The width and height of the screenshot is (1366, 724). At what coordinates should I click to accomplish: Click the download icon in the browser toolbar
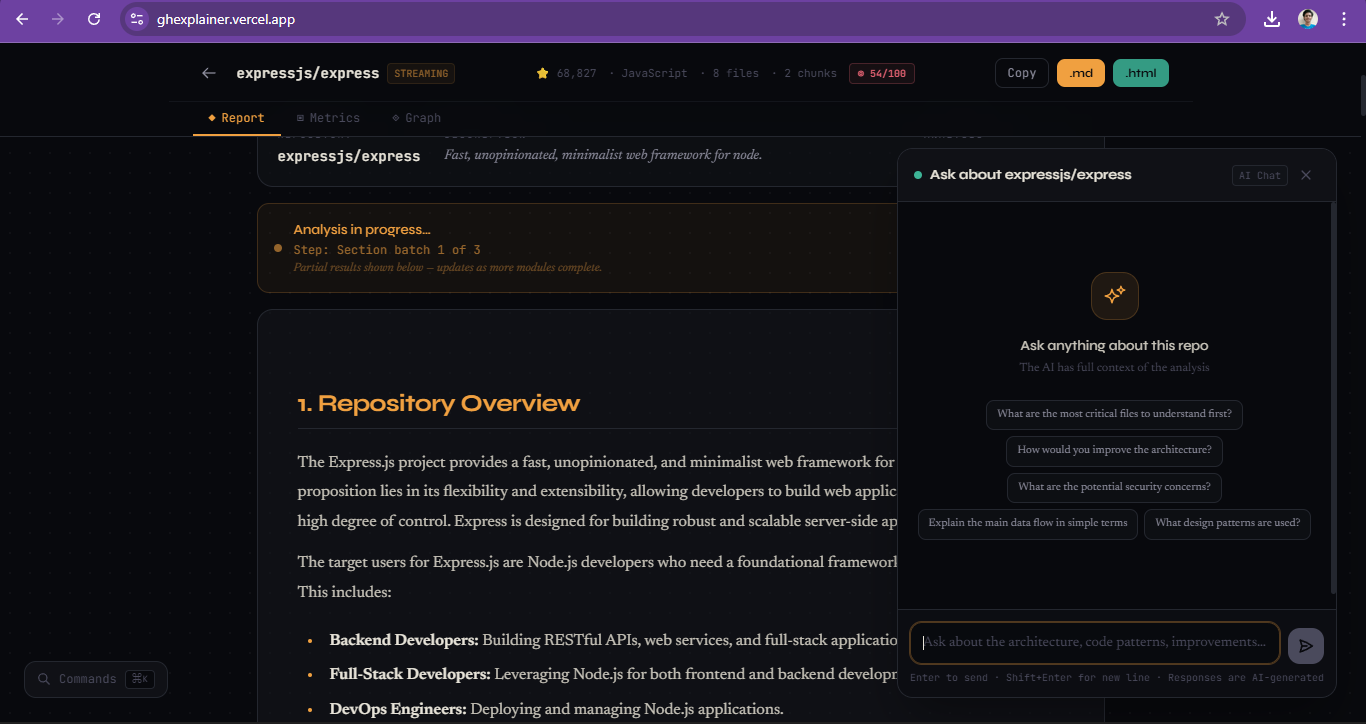(x=1271, y=18)
